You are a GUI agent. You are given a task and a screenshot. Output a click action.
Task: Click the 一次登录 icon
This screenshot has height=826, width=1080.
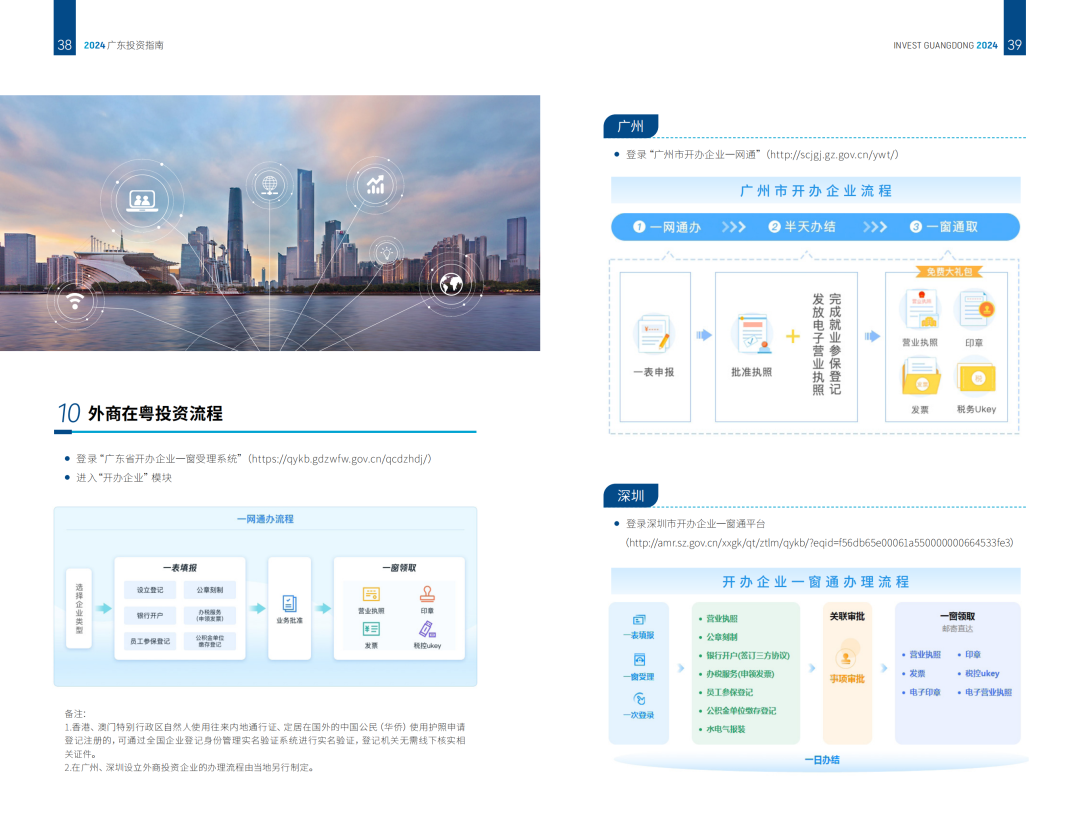639,700
